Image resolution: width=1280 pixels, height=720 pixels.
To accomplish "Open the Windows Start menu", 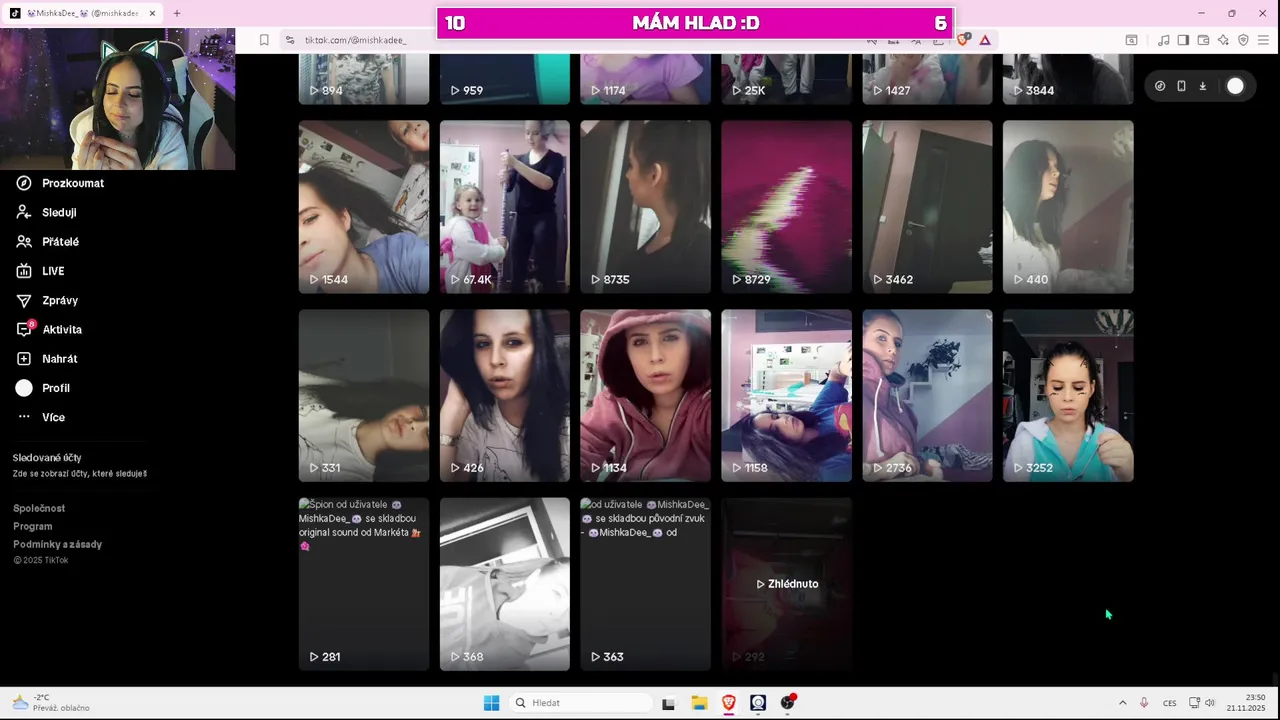I will click(492, 703).
